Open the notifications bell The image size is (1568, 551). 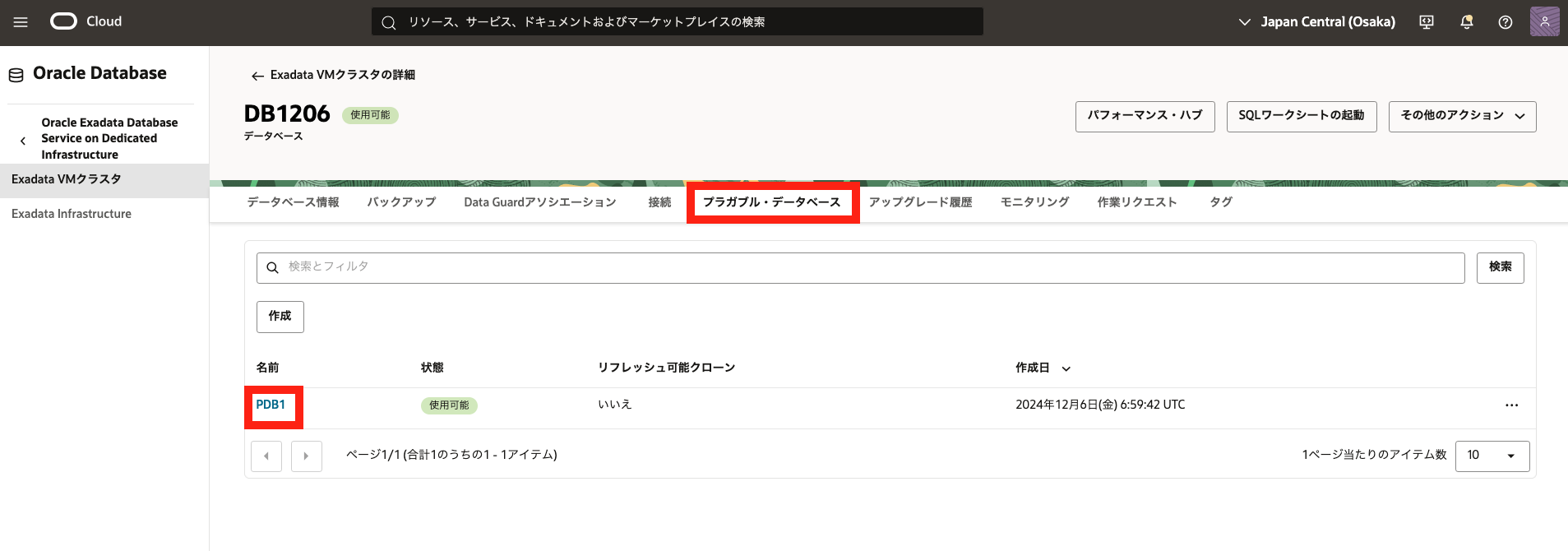pyautogui.click(x=1466, y=22)
